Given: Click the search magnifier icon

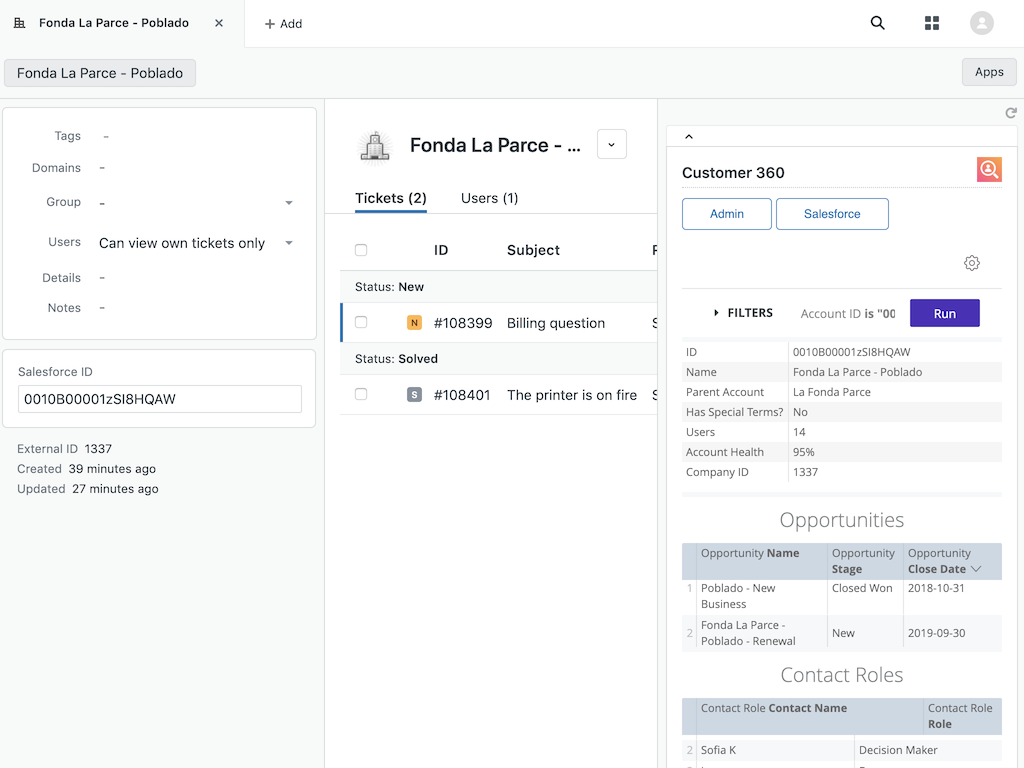Looking at the screenshot, I should point(878,23).
